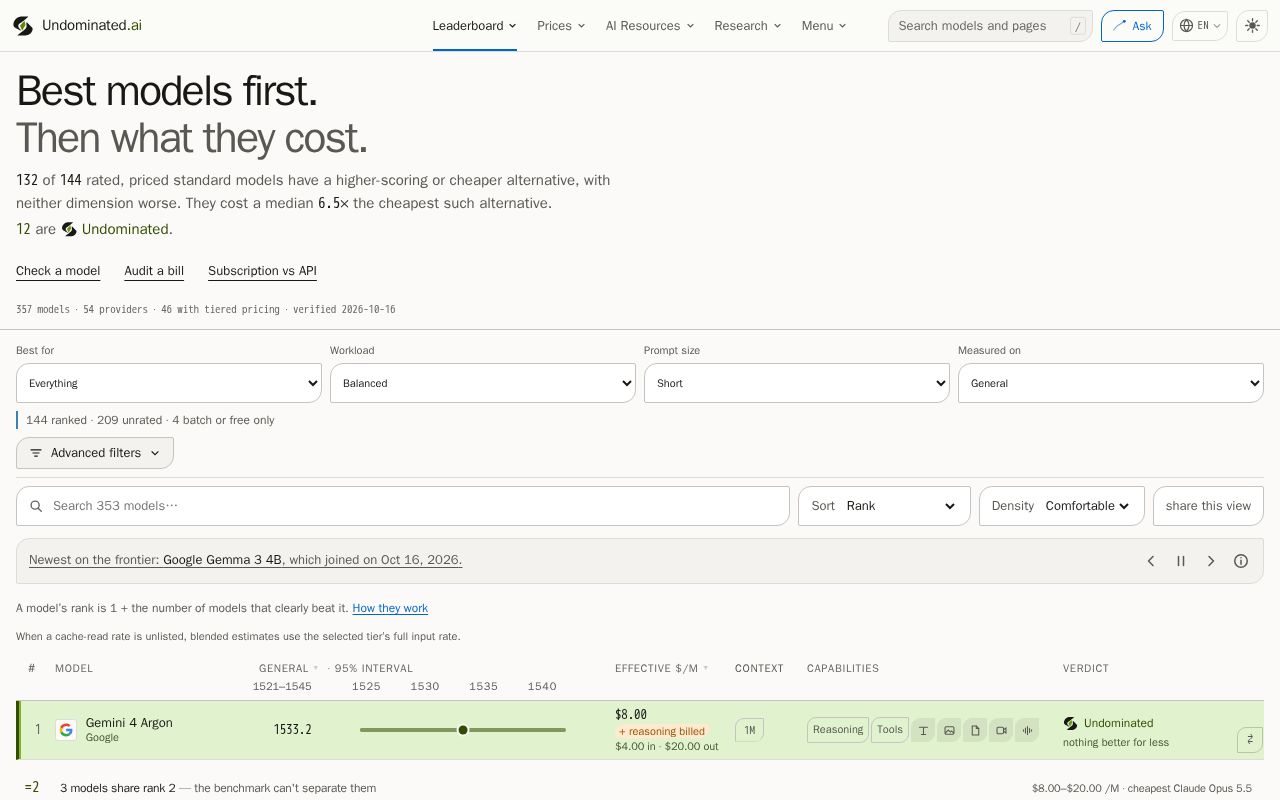This screenshot has height=800, width=1280.
Task: Click the image capability icon for Gemini 4 Argon
Action: [949, 730]
